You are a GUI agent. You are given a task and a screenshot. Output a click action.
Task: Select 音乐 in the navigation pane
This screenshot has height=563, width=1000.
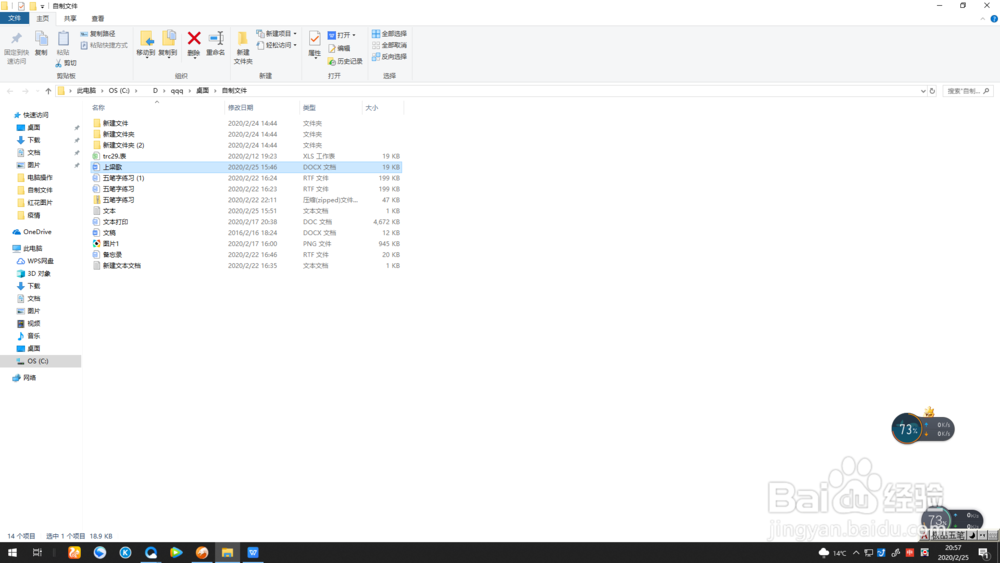tap(33, 336)
